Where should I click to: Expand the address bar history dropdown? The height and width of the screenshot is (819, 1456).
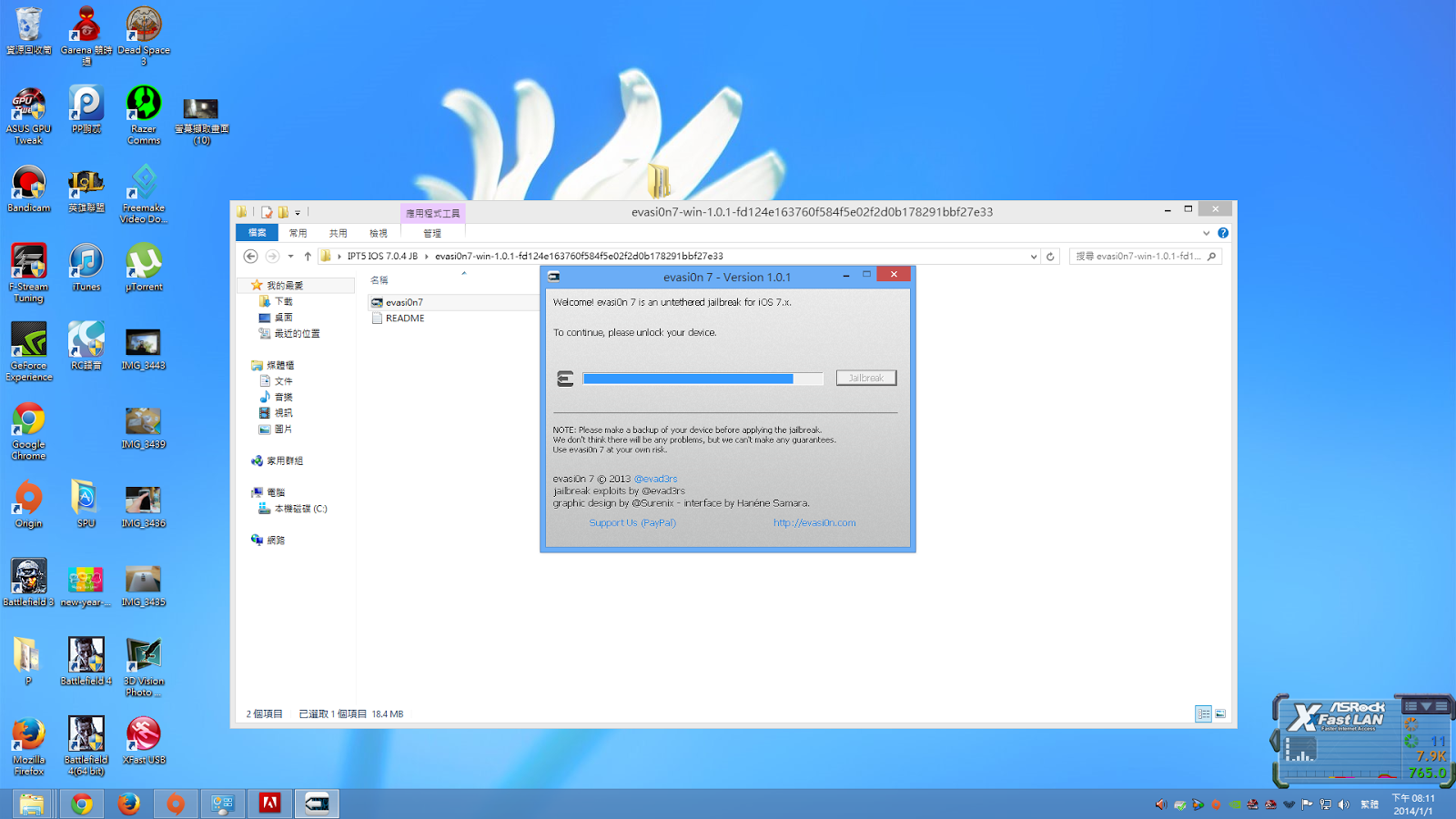pos(1034,257)
